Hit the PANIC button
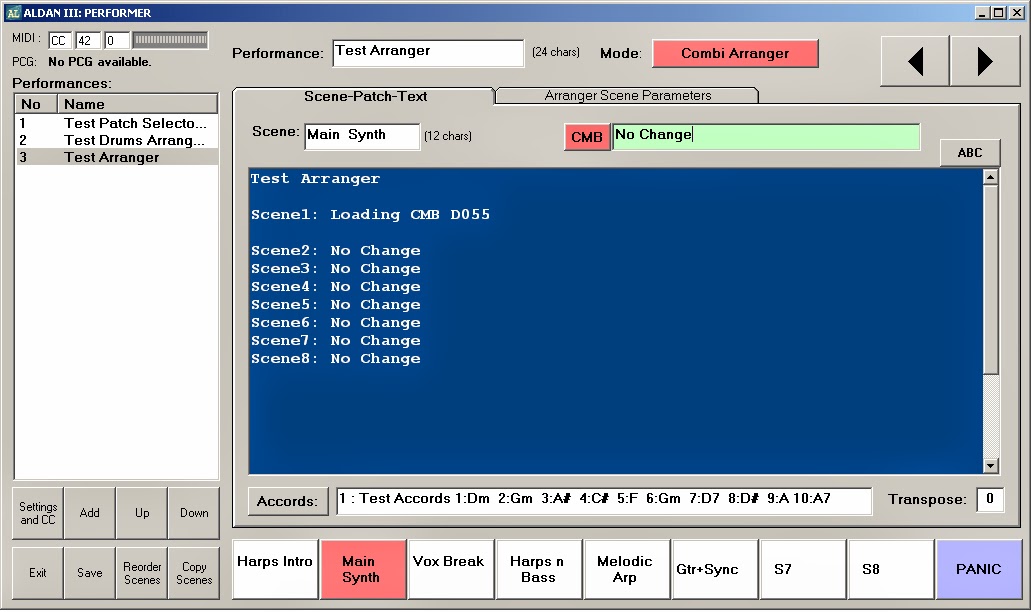Viewport: 1031px width, 612px height. coord(979,569)
